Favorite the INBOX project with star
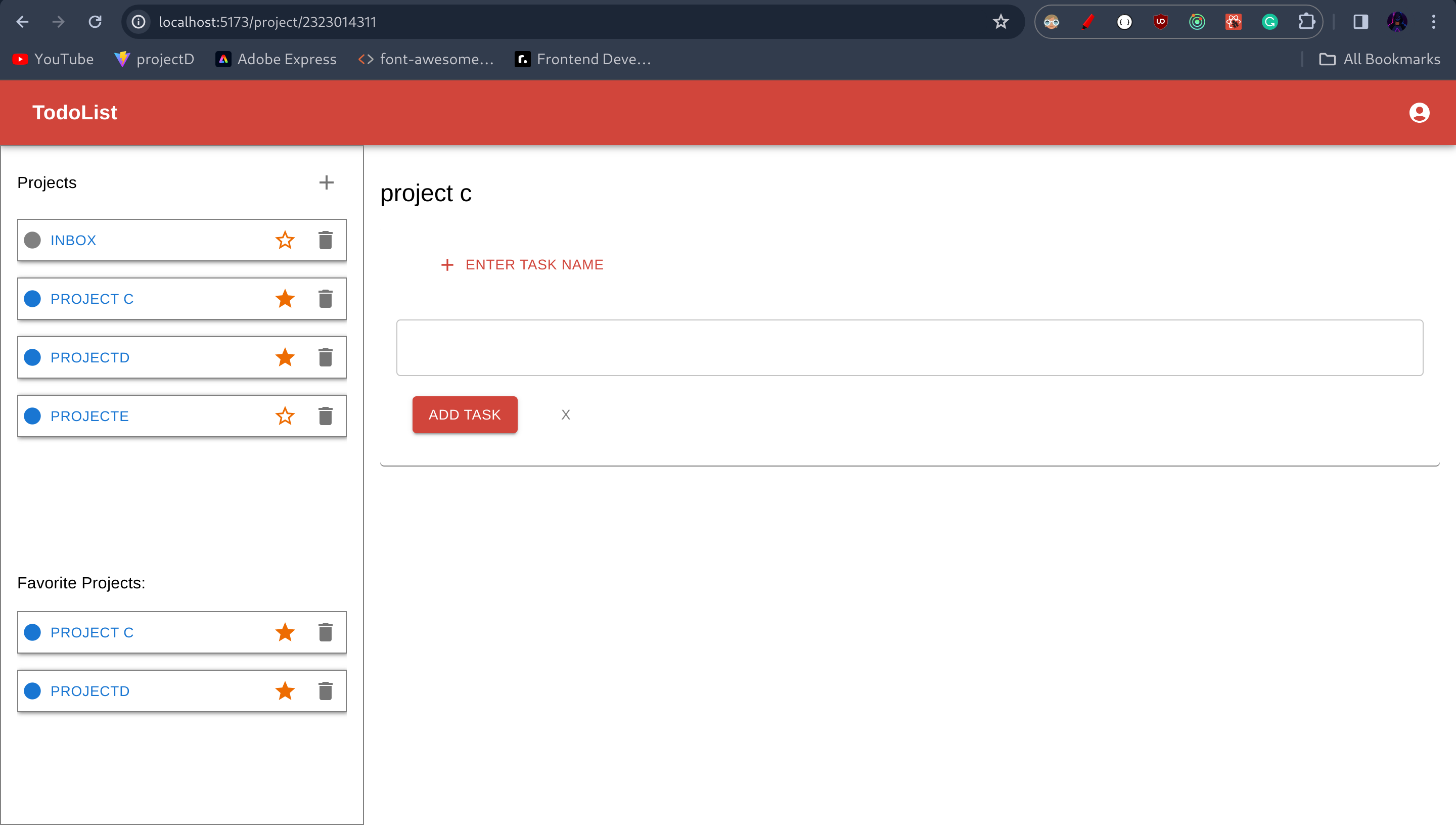Screen dimensions: 1456x834 (285, 240)
